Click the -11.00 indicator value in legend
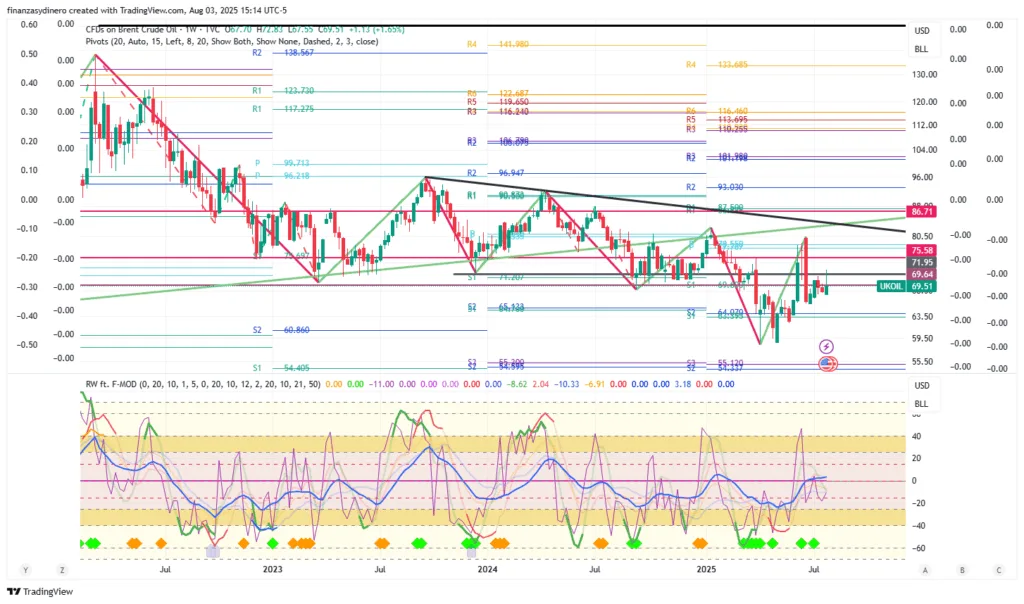This screenshot has width=1024, height=604. tap(380, 384)
